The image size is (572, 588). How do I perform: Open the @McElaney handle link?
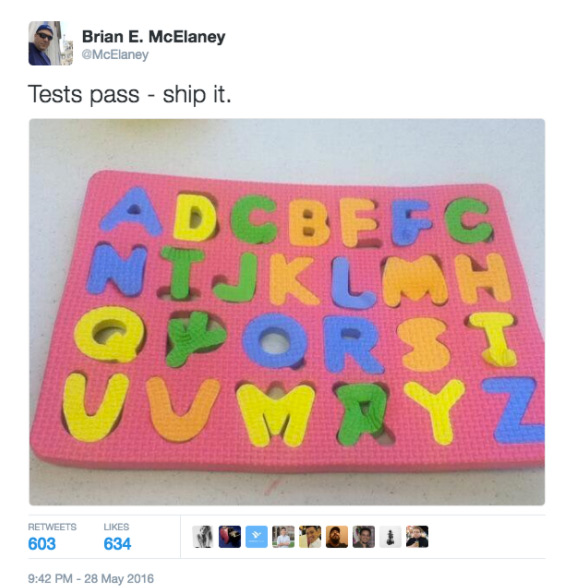point(115,55)
